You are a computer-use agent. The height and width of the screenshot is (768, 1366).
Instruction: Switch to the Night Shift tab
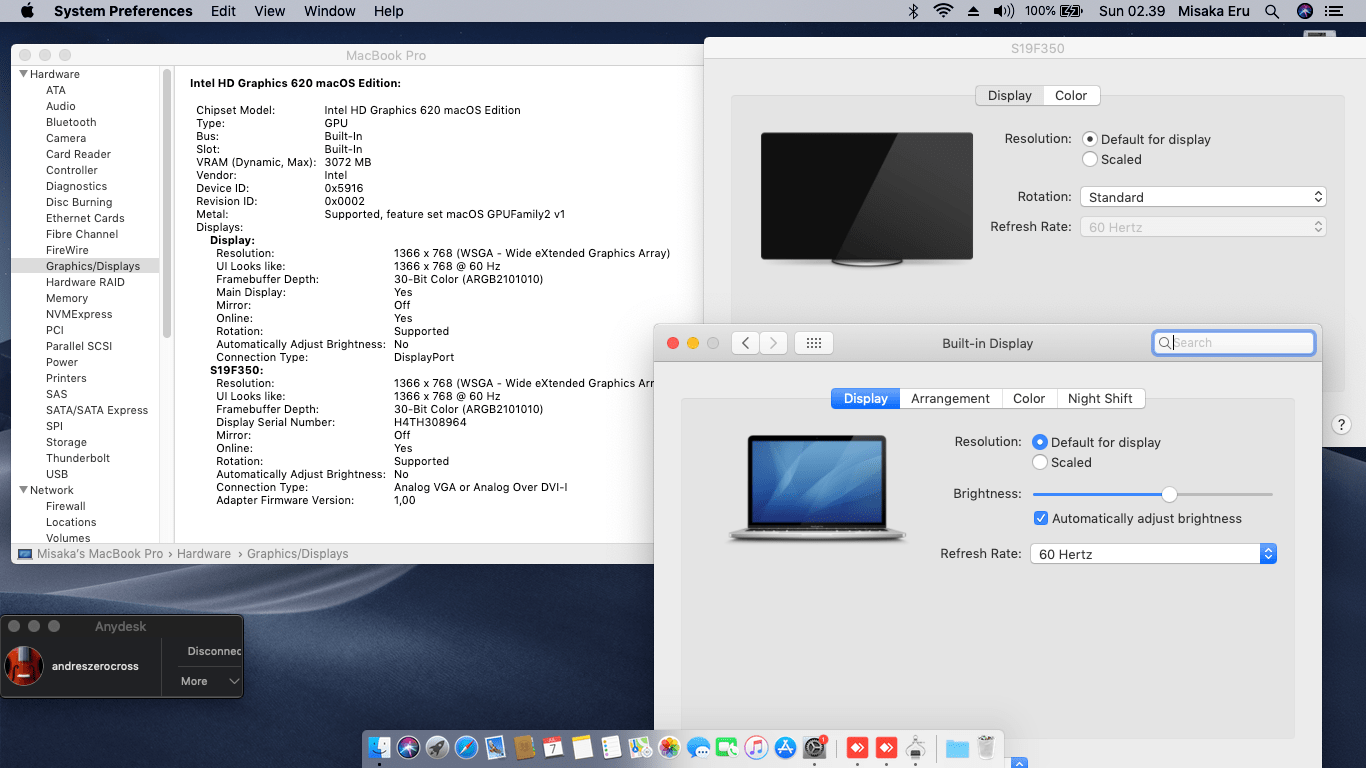click(1101, 398)
